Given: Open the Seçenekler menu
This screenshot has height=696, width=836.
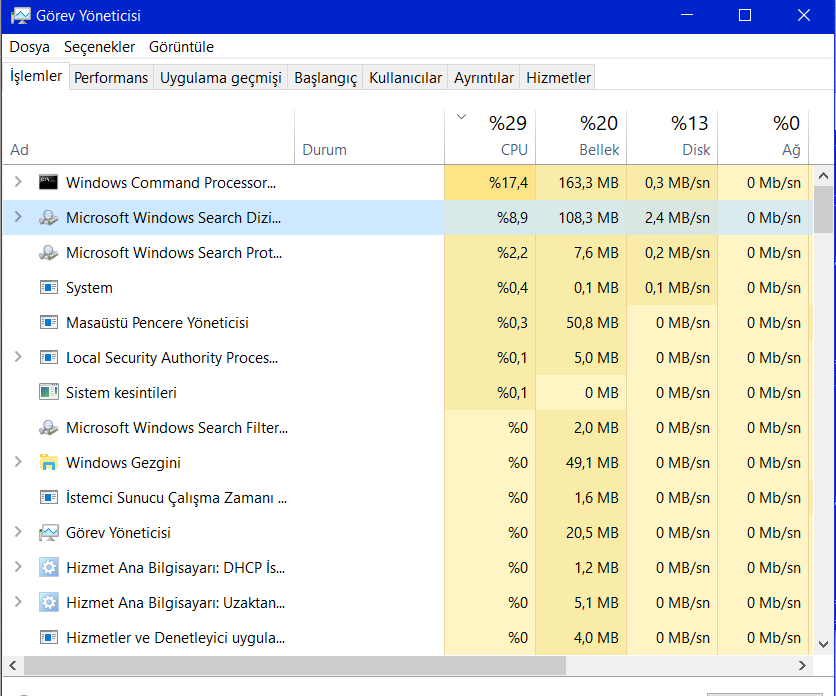Looking at the screenshot, I should [99, 47].
